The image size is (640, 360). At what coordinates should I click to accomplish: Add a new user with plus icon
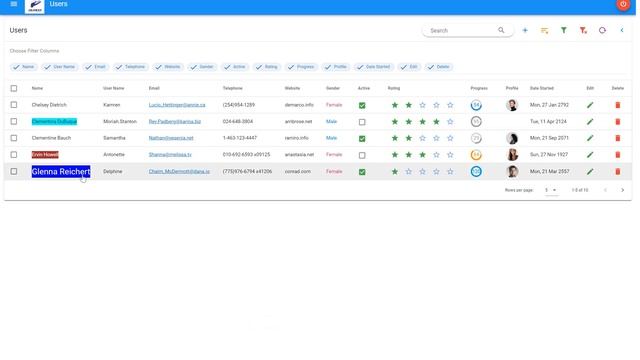525,30
